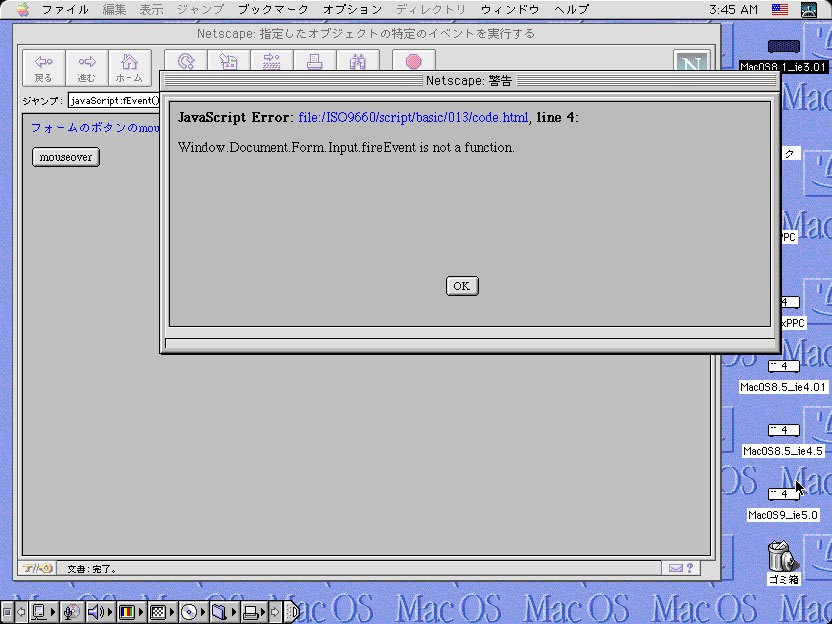Image resolution: width=832 pixels, height=624 pixels.
Task: Open the Apple menu
Action: 22,10
